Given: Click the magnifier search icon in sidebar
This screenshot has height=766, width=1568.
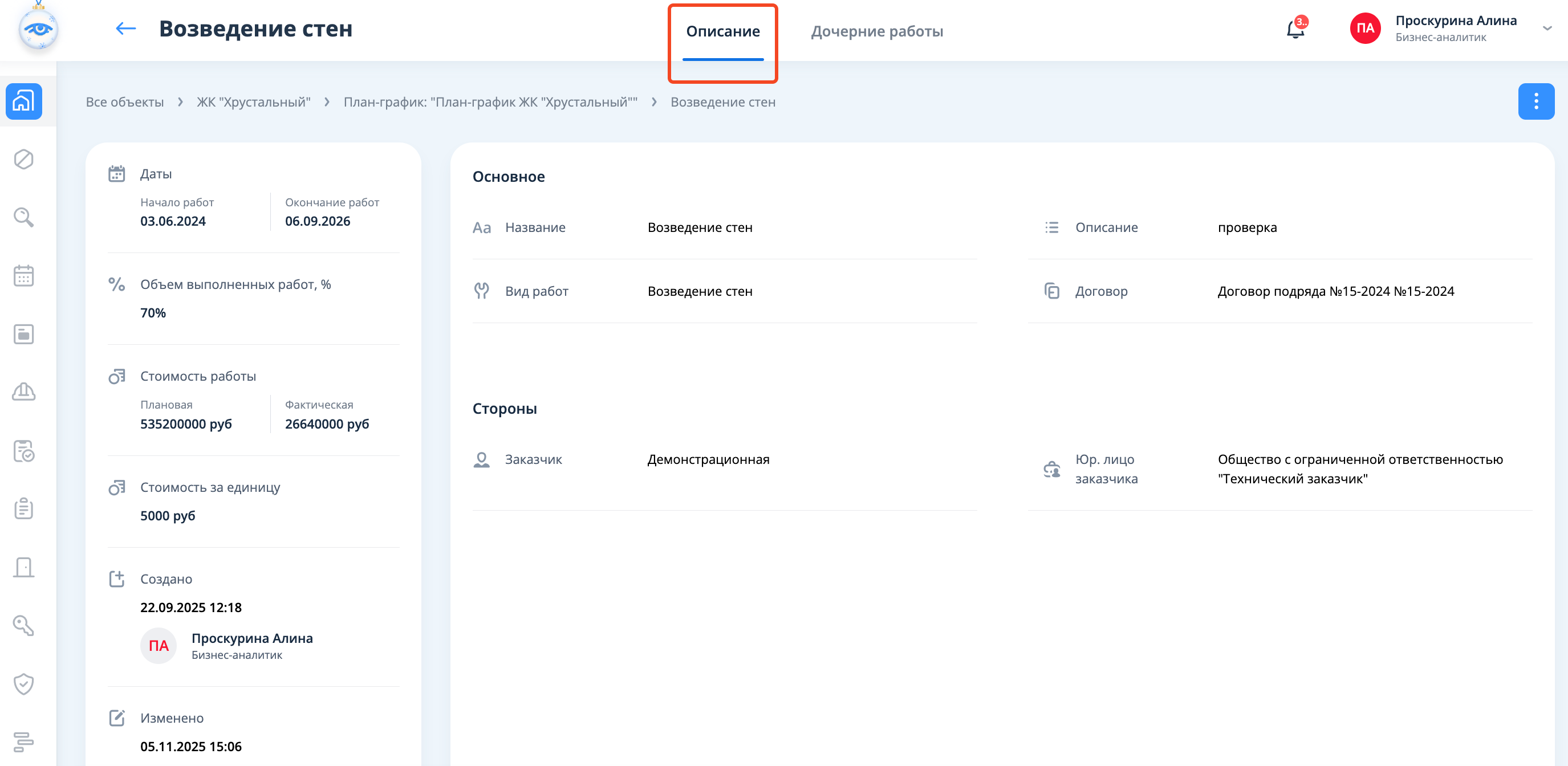Looking at the screenshot, I should (24, 217).
